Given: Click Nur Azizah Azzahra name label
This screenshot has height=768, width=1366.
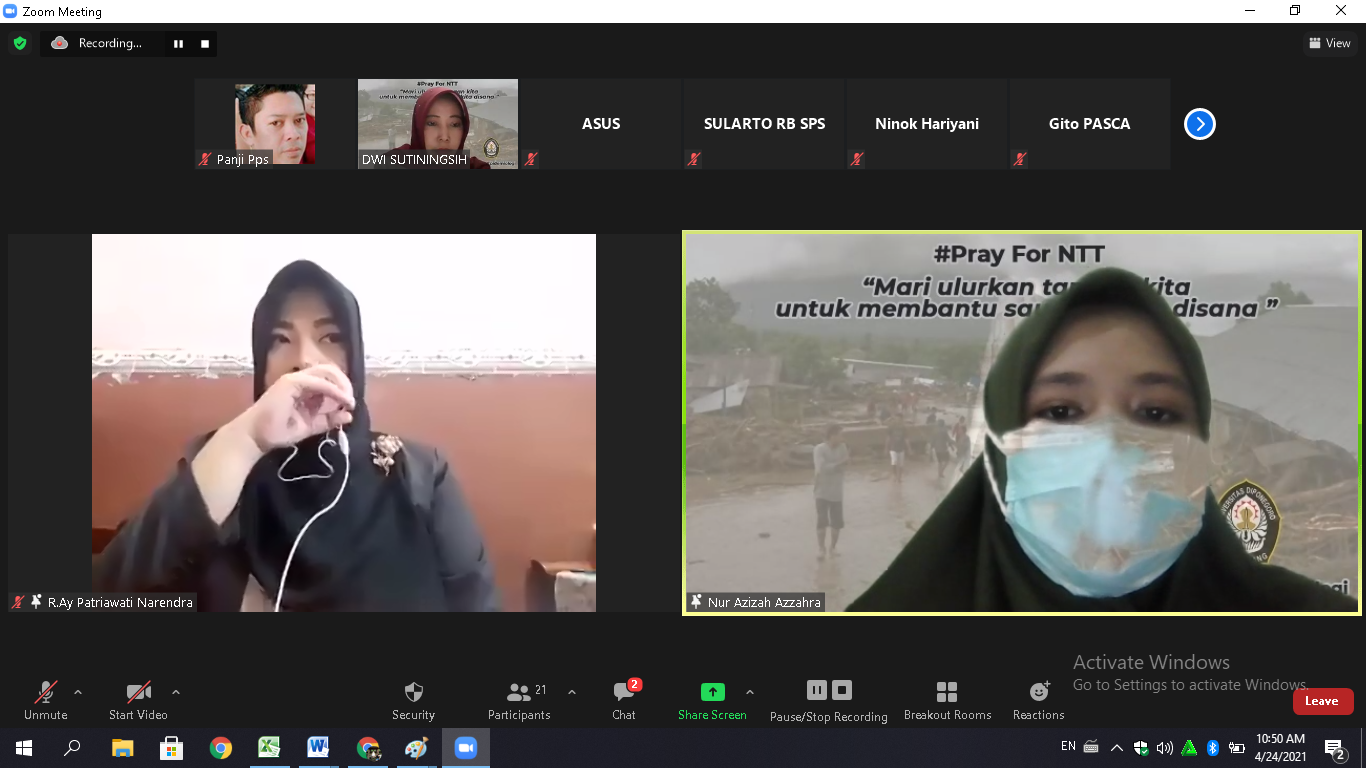Looking at the screenshot, I should tap(764, 602).
